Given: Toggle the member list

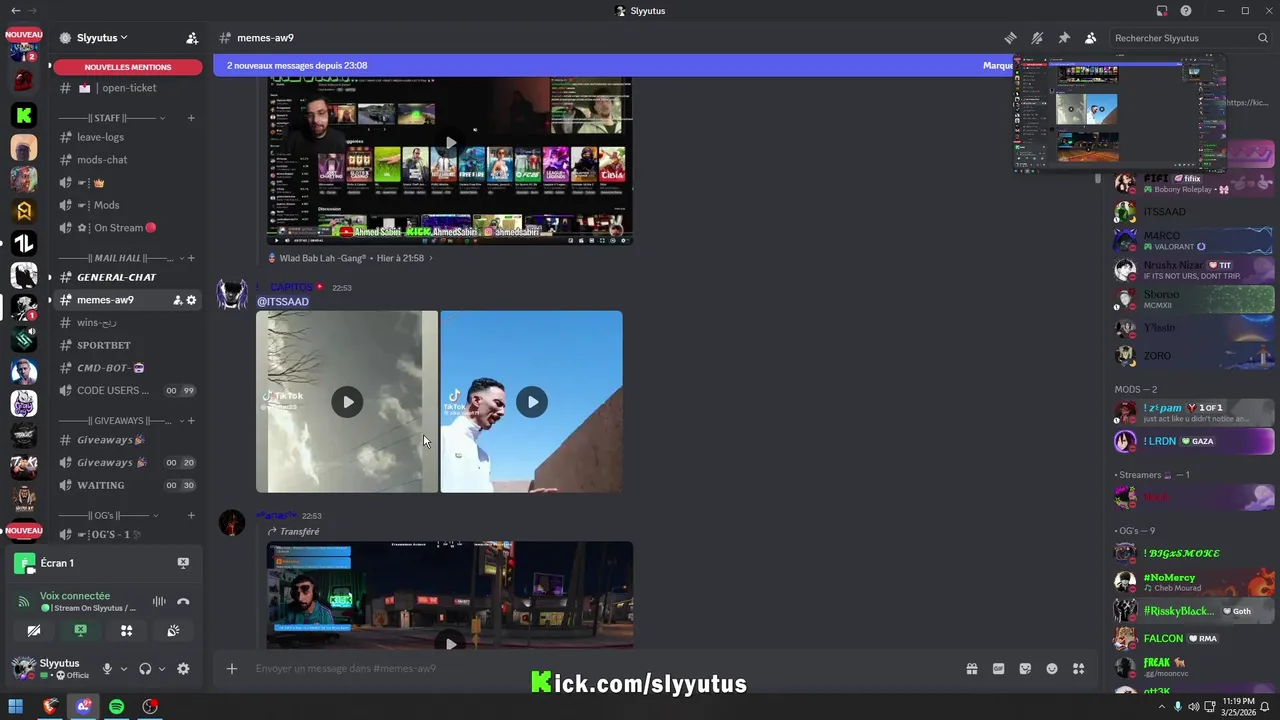Looking at the screenshot, I should 1091,38.
